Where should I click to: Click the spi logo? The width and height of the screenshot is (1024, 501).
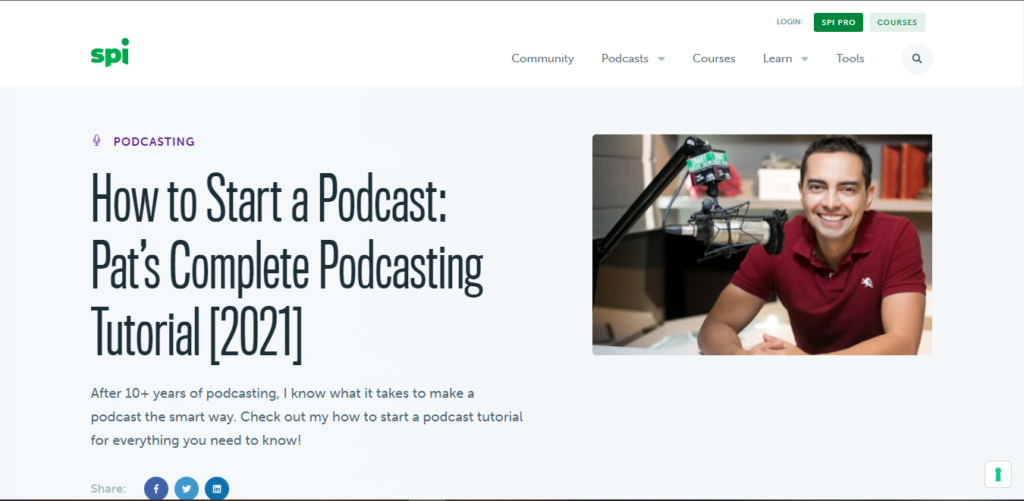110,52
